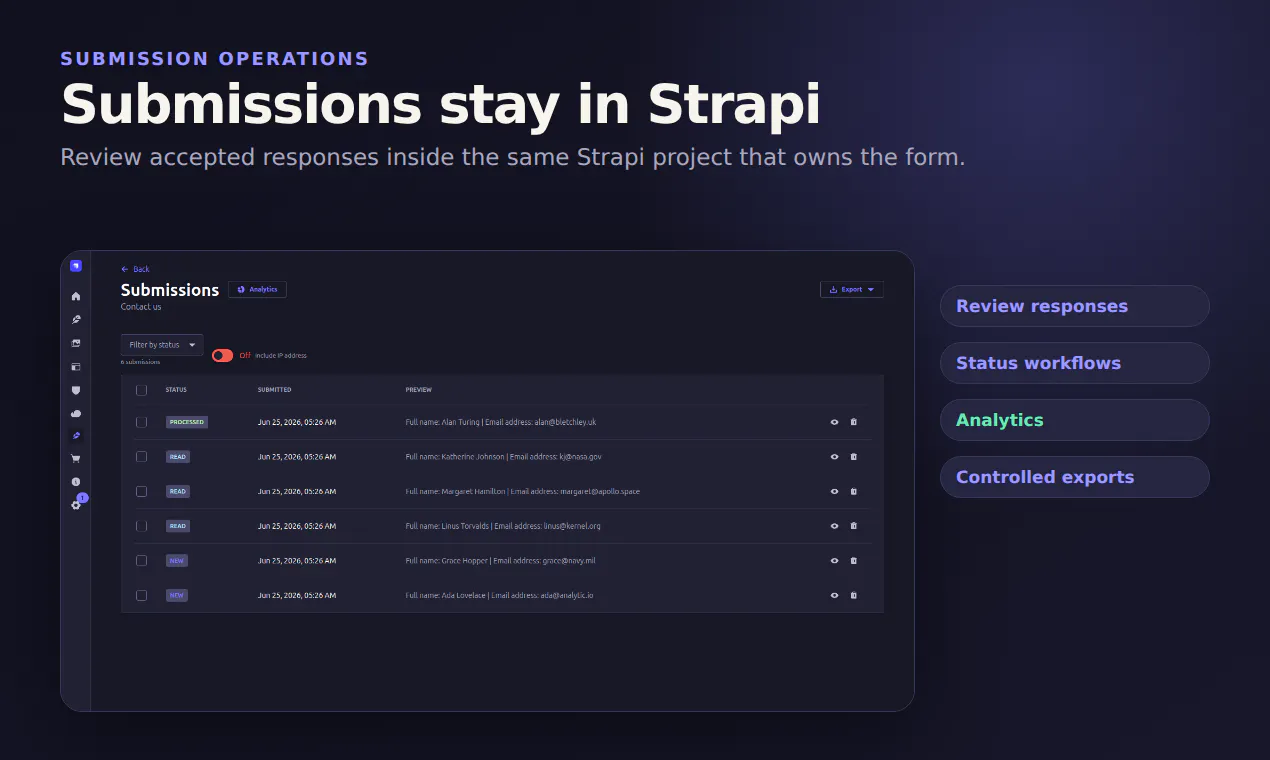The height and width of the screenshot is (760, 1270).
Task: Click the cloud icon in the sidebar
Action: click(x=76, y=413)
